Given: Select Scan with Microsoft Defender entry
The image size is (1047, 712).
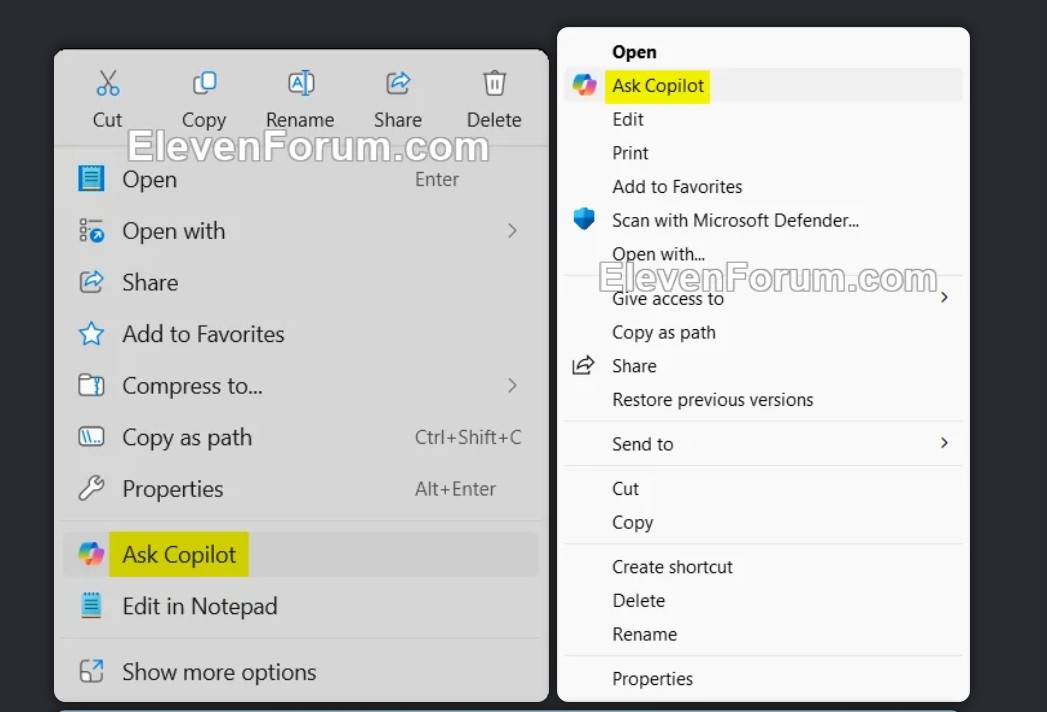Looking at the screenshot, I should click(x=735, y=220).
